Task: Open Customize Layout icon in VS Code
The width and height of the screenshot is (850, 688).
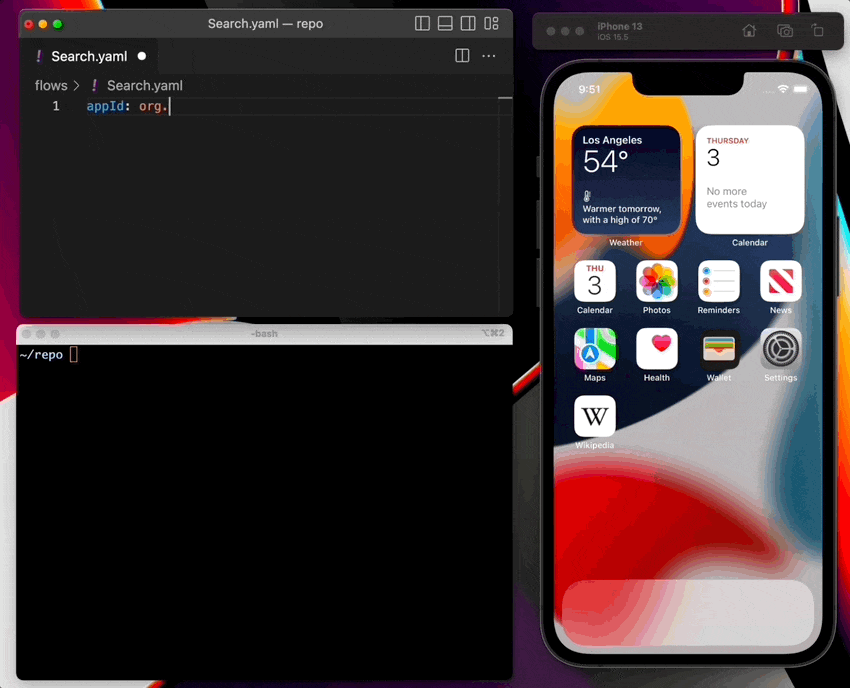Action: click(x=491, y=23)
